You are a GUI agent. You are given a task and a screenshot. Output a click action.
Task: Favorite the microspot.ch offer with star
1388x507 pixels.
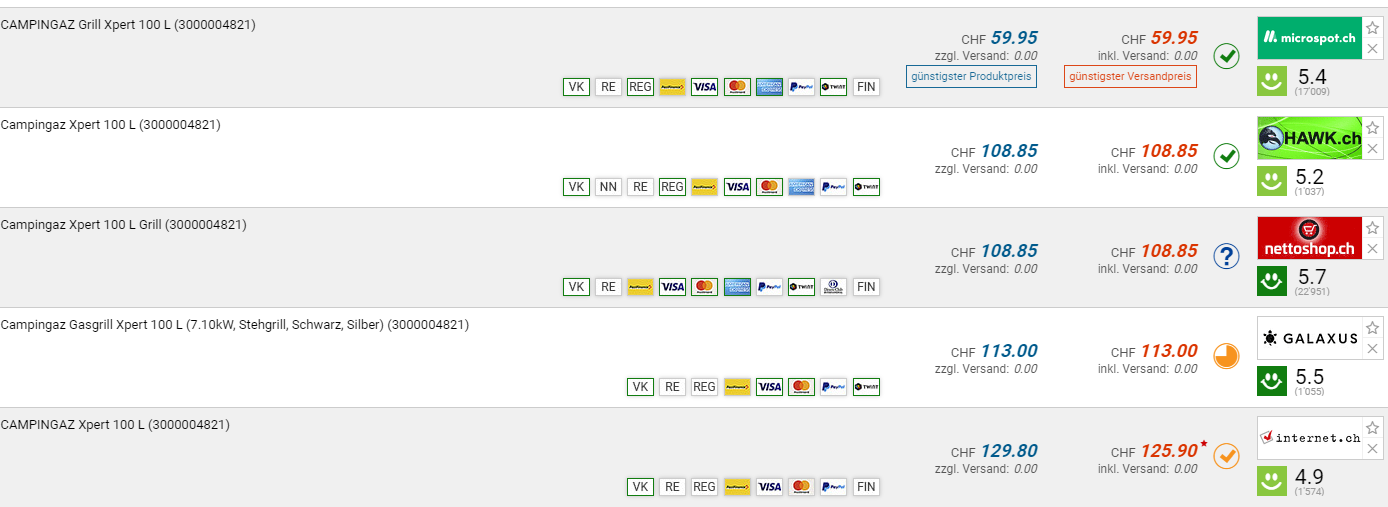tap(1373, 28)
